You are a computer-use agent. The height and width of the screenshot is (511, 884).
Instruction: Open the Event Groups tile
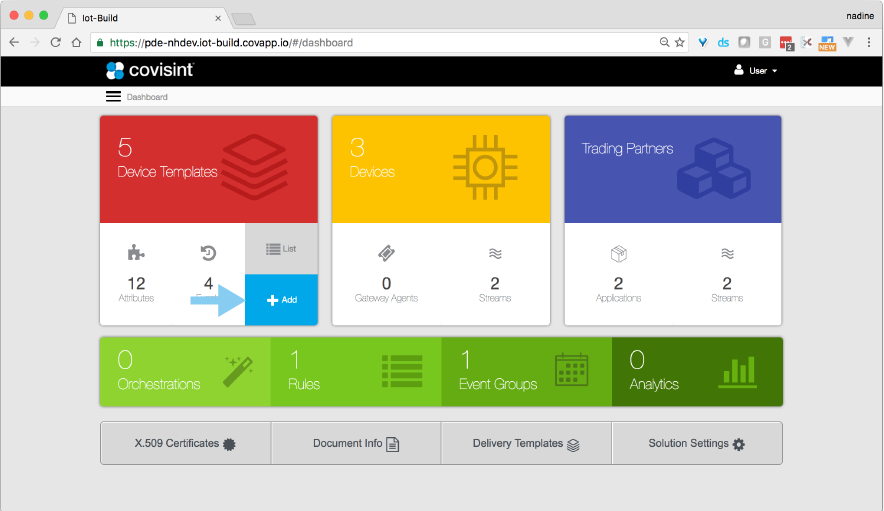pyautogui.click(x=526, y=371)
